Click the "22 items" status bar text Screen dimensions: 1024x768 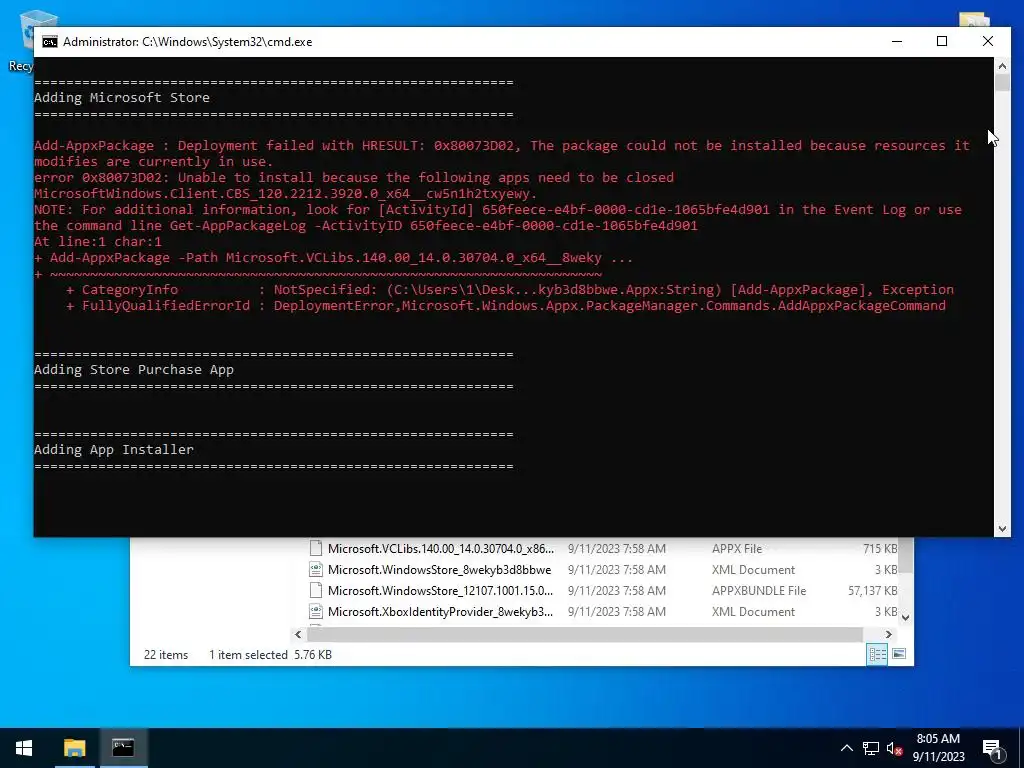(166, 655)
